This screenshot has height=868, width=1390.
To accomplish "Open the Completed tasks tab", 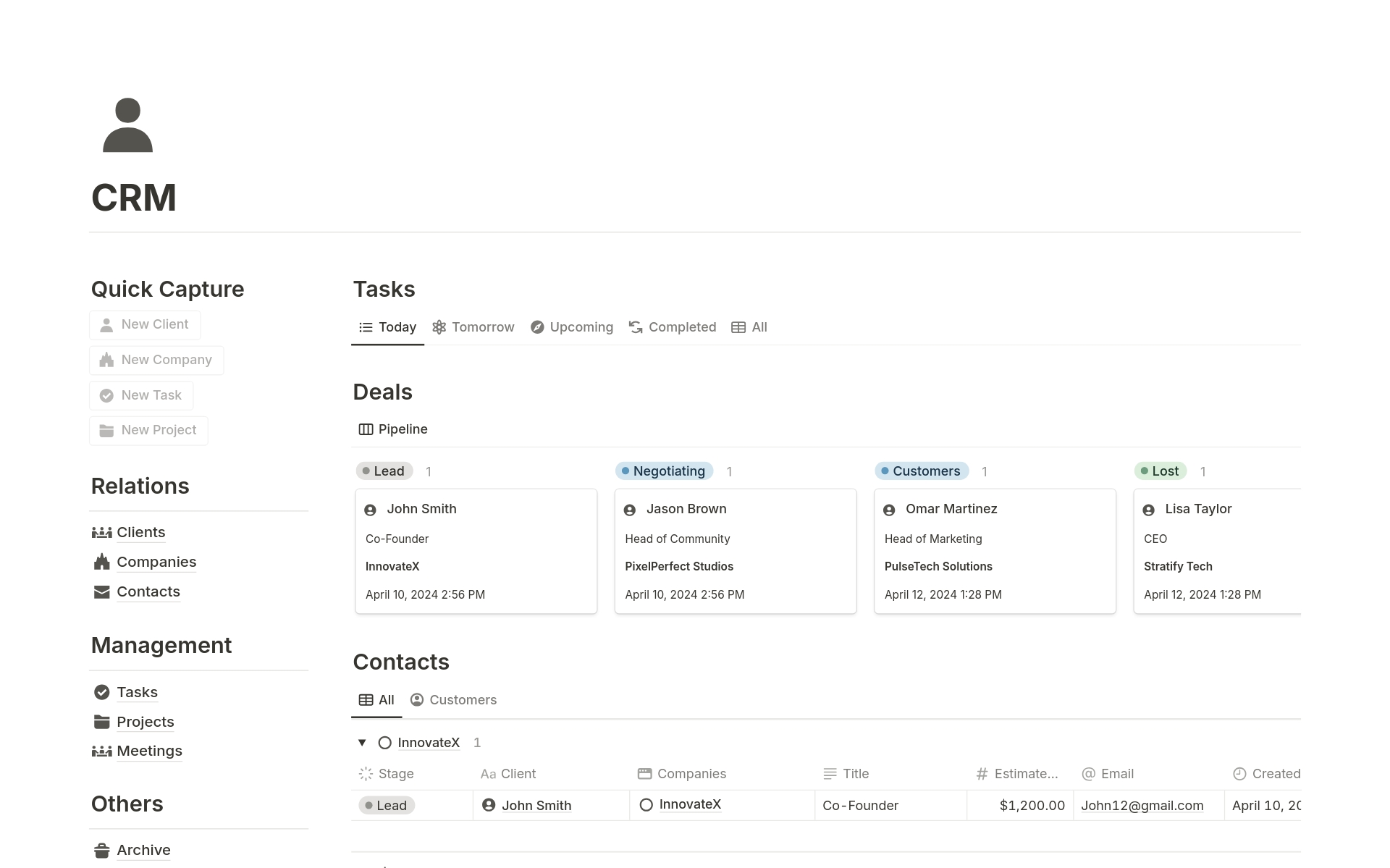I will coord(673,327).
